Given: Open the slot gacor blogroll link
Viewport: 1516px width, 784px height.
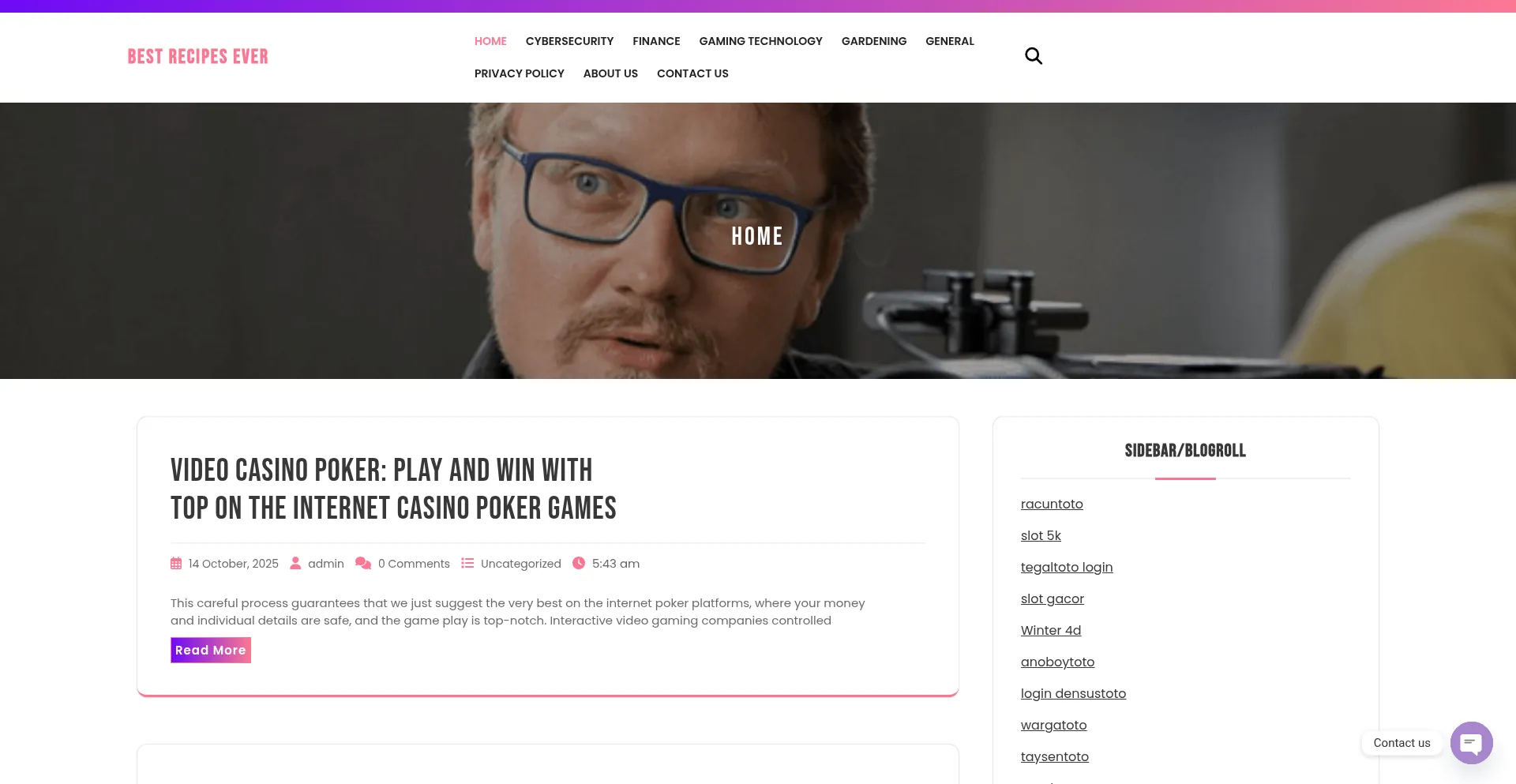Looking at the screenshot, I should click(x=1053, y=598).
